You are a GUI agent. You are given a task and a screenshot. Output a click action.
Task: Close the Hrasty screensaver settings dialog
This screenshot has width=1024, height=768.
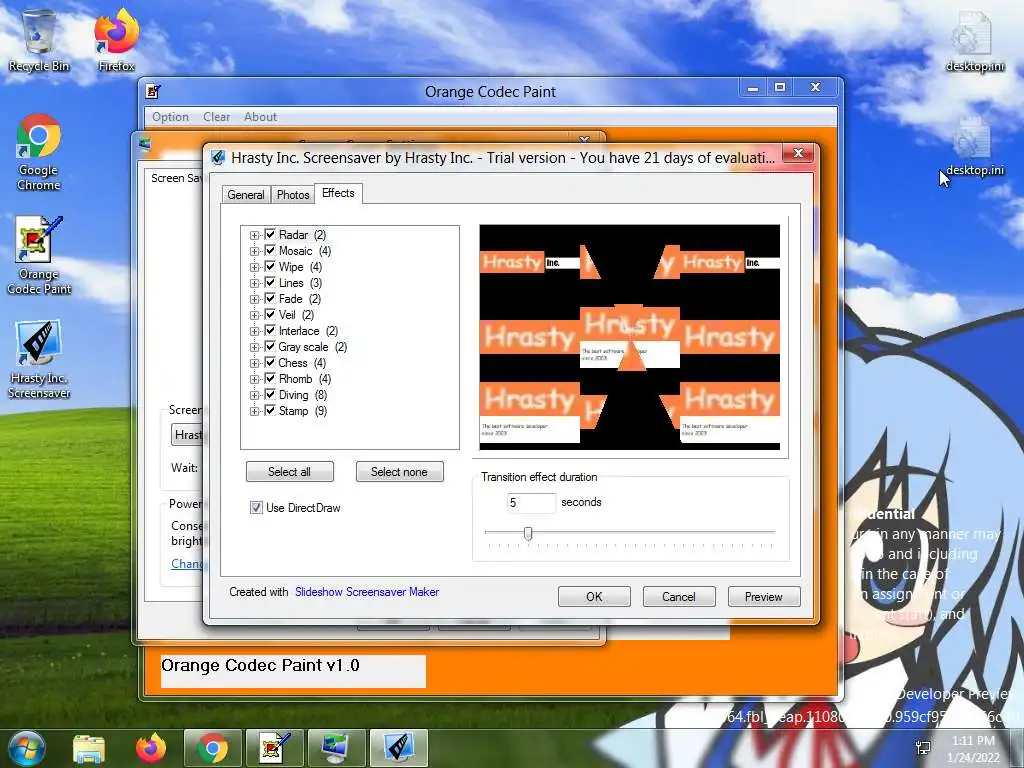point(798,153)
